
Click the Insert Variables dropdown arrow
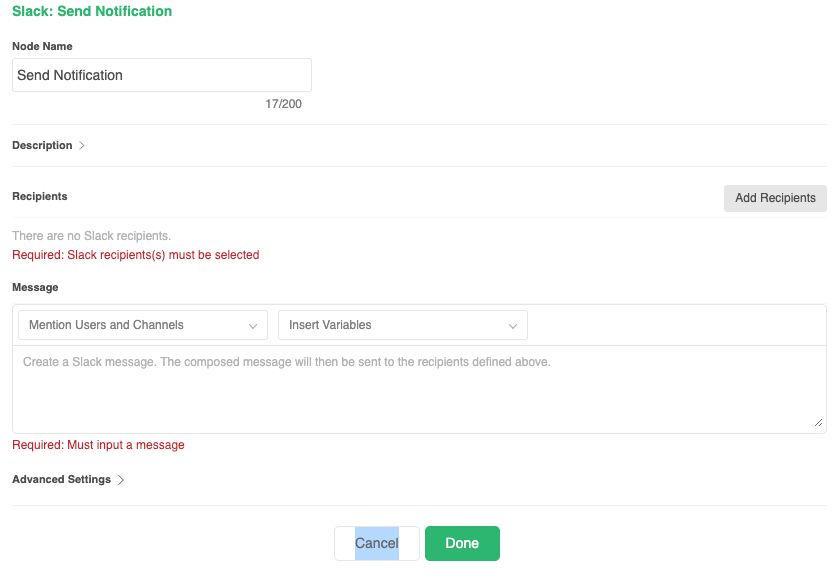click(512, 325)
